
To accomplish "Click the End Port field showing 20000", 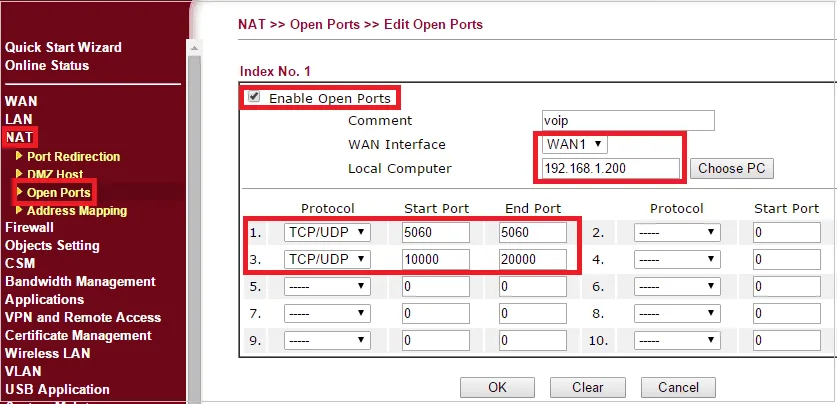I will point(532,260).
